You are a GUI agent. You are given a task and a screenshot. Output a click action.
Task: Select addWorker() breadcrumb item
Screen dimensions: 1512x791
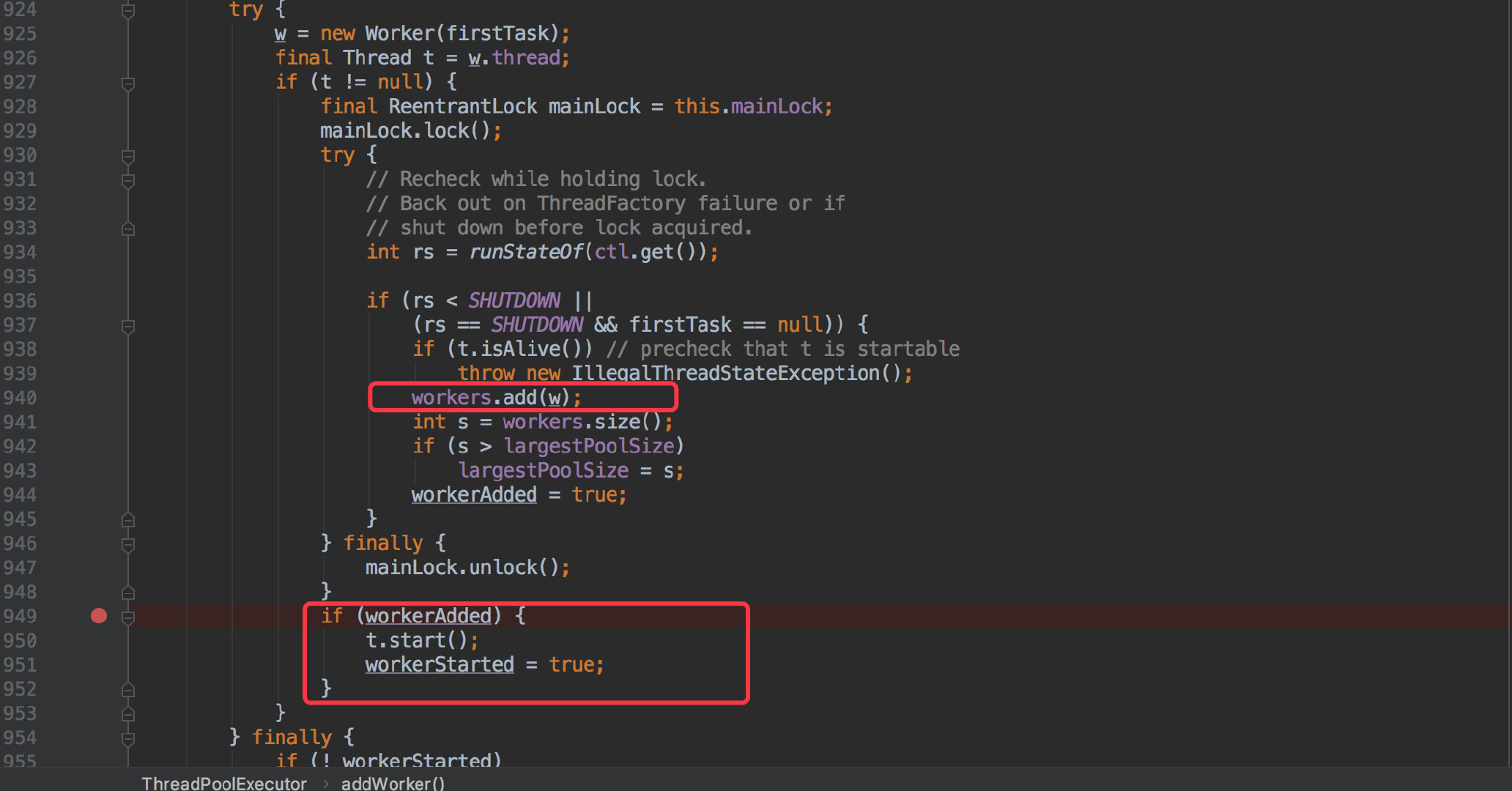pyautogui.click(x=393, y=783)
